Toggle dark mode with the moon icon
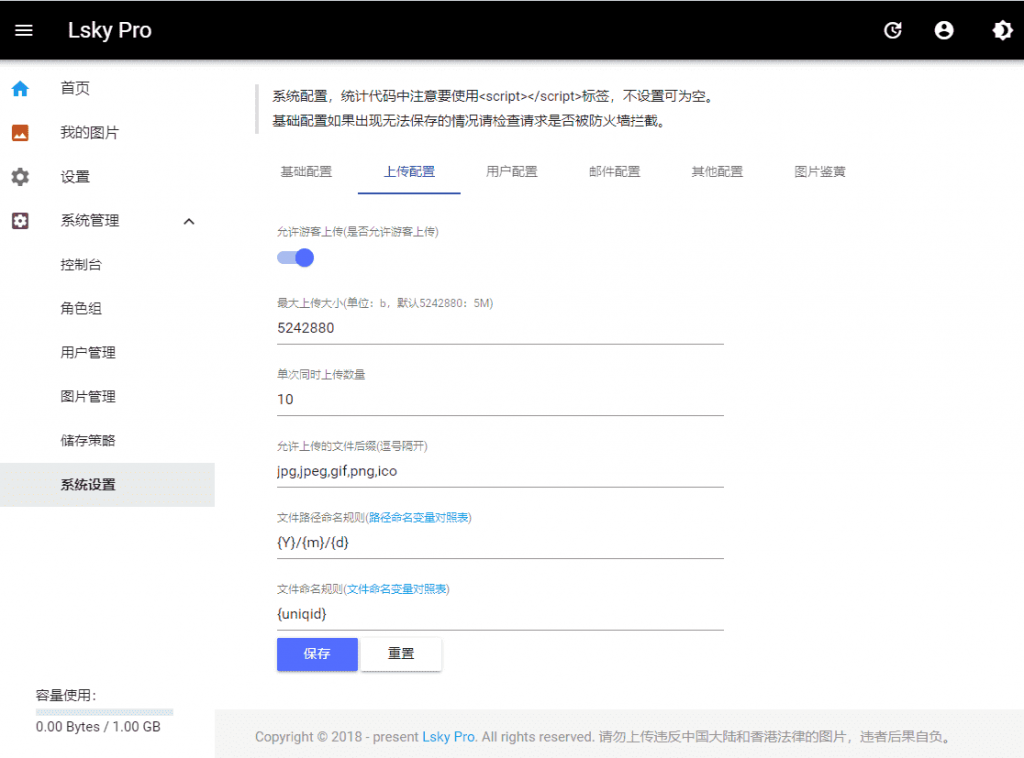The image size is (1024, 758). click(x=1002, y=31)
